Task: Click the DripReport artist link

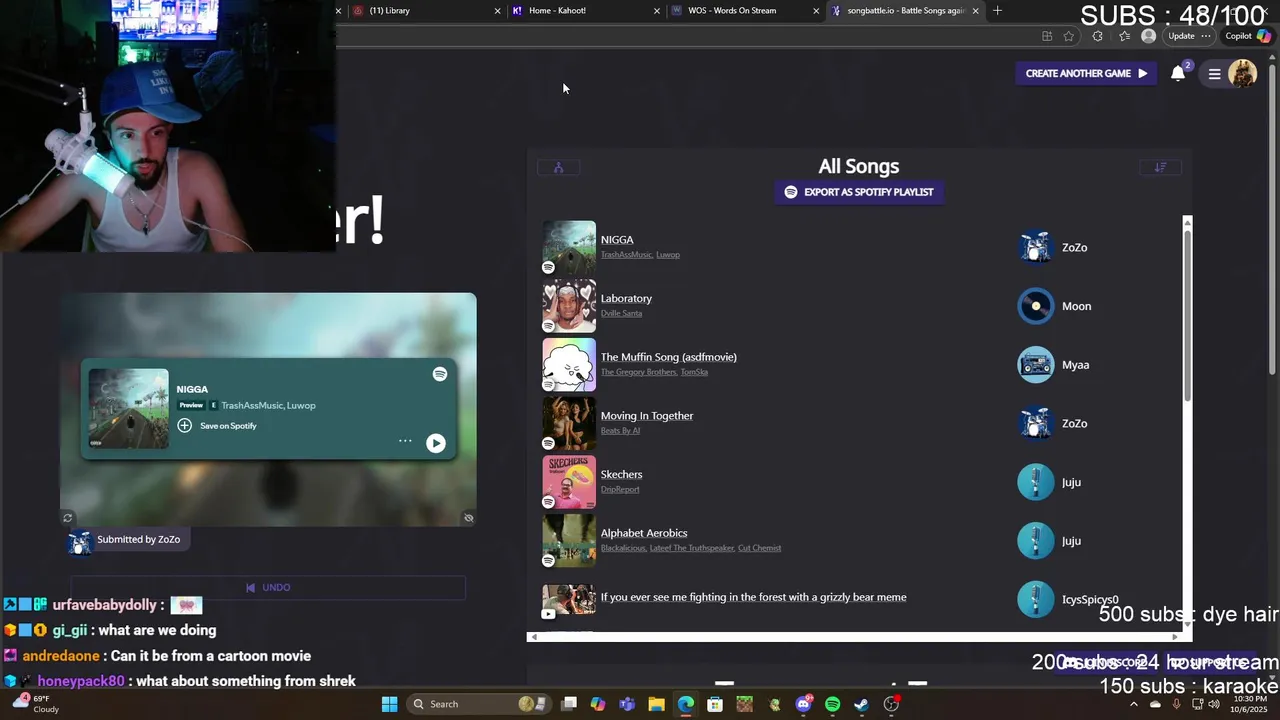Action: pyautogui.click(x=620, y=489)
